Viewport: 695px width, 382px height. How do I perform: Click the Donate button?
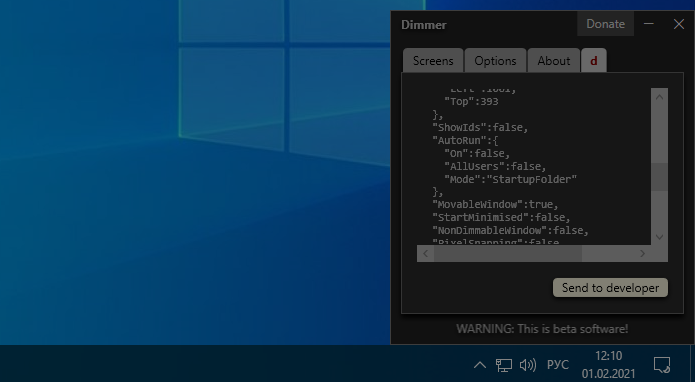coord(605,24)
